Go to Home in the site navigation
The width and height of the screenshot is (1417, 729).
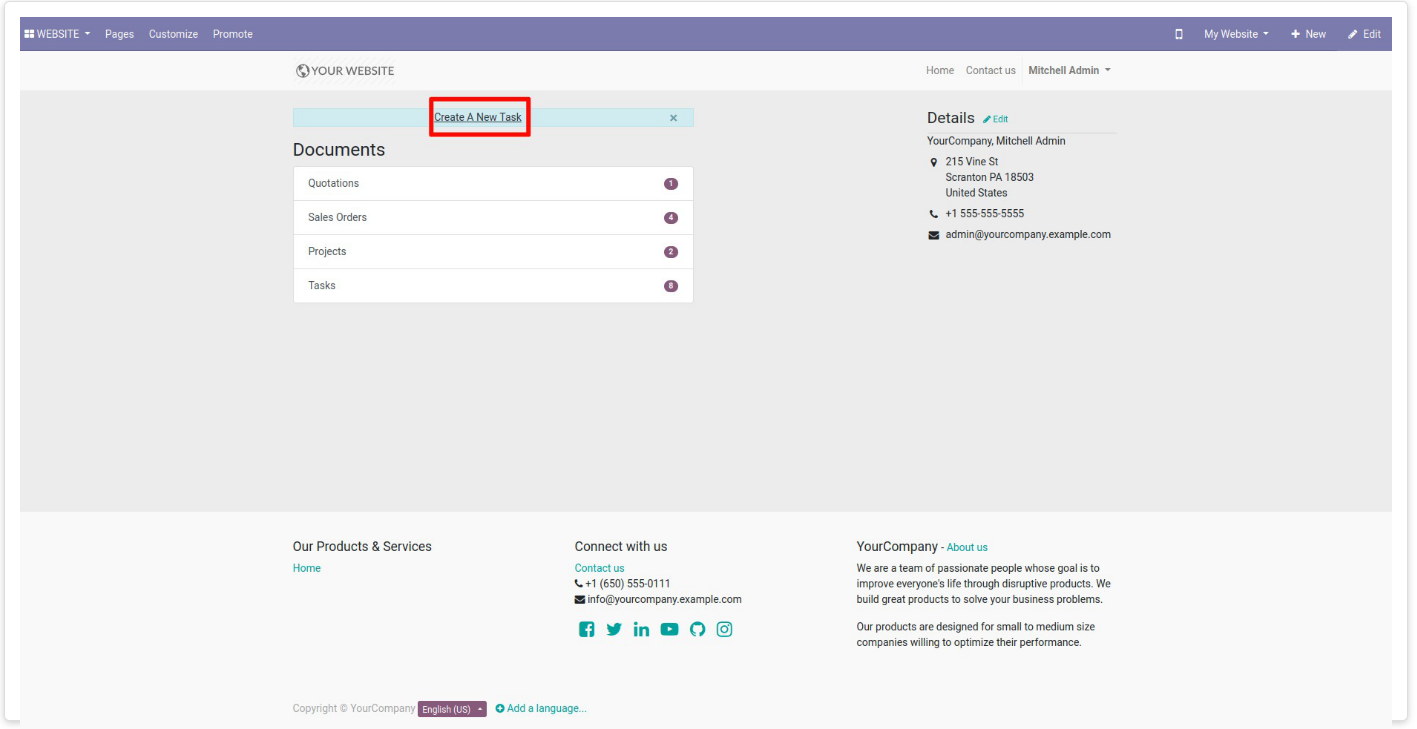tap(940, 71)
